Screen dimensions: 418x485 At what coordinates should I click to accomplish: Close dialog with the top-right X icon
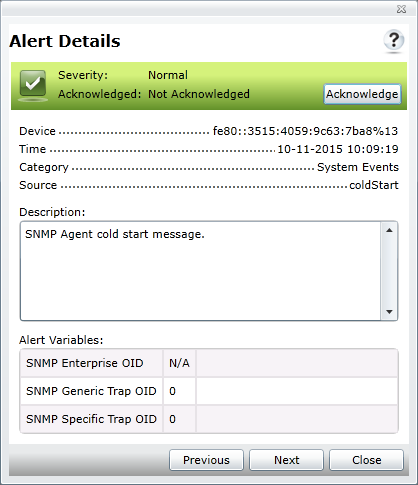pyautogui.click(x=401, y=9)
